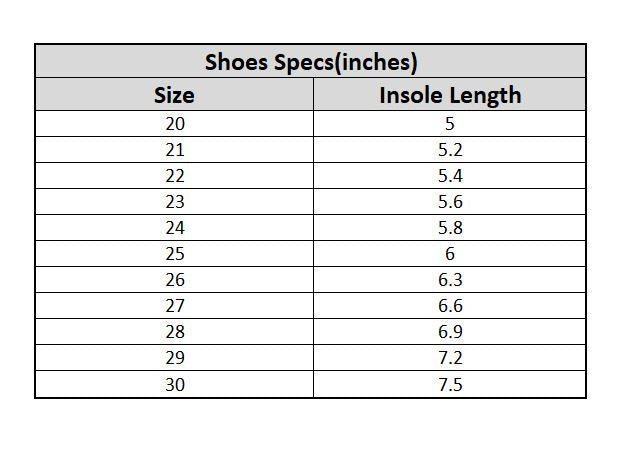Select the "Insole Length" column header
This screenshot has width=627, height=451.
pos(450,96)
